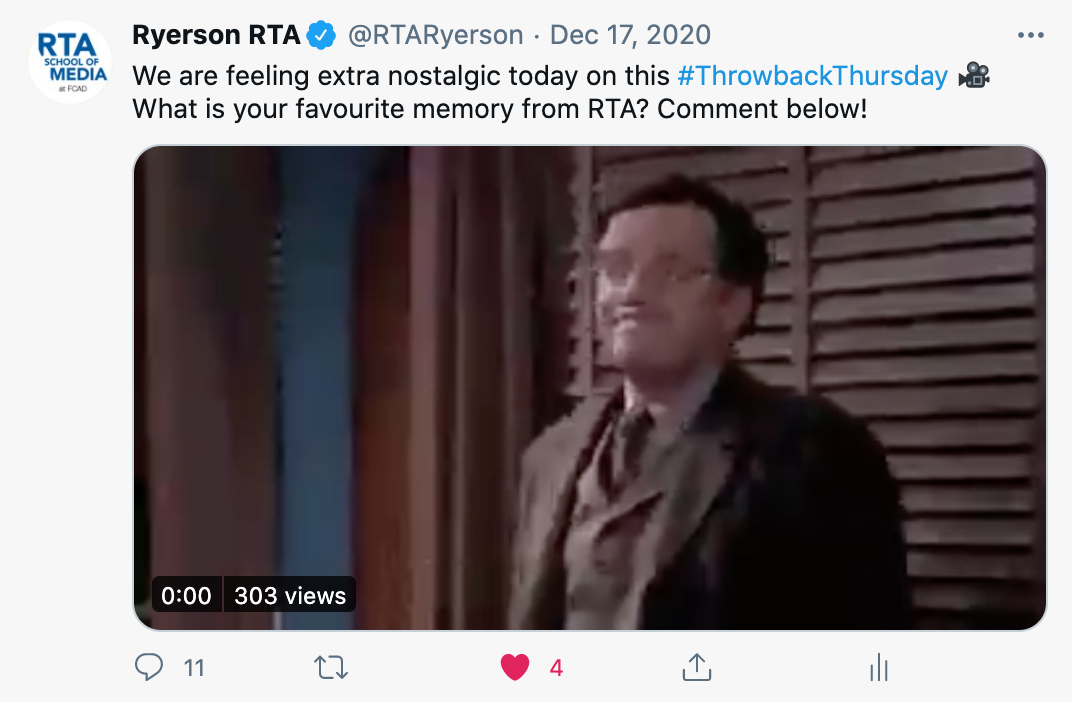Click the tweet text about favourite memory
1072x702 pixels.
coord(500,109)
